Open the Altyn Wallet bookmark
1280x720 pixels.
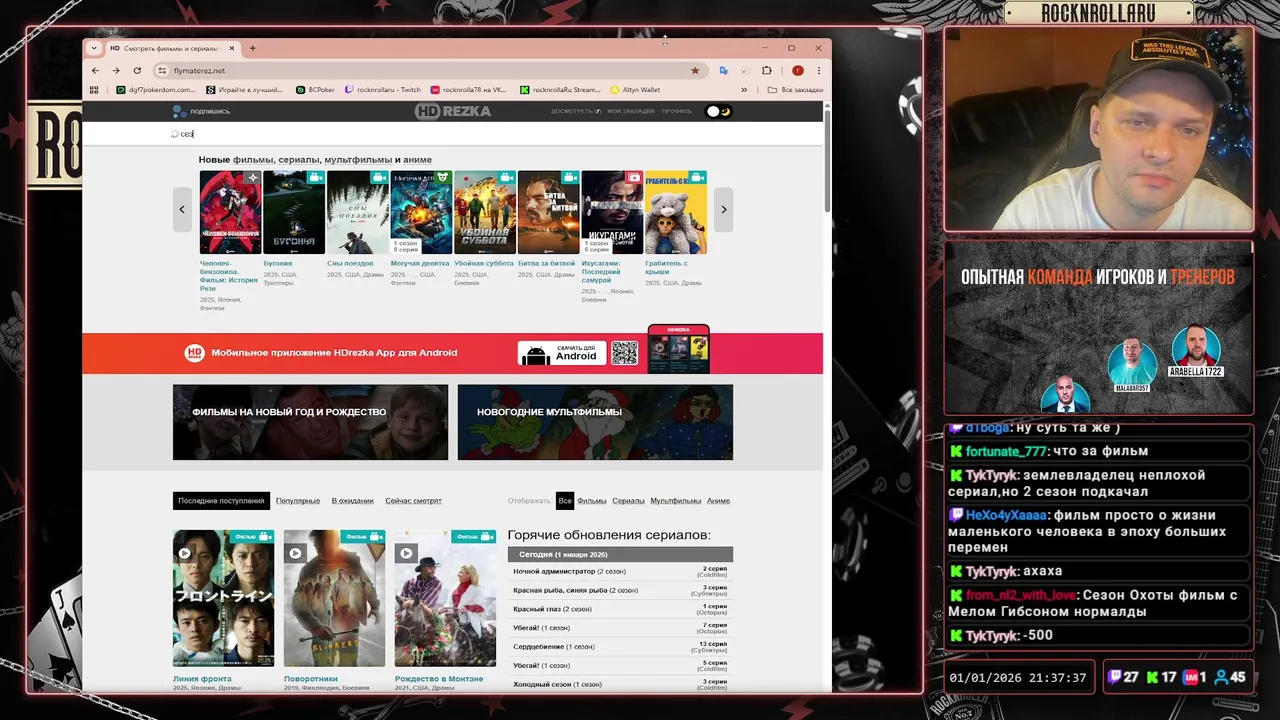pyautogui.click(x=635, y=89)
